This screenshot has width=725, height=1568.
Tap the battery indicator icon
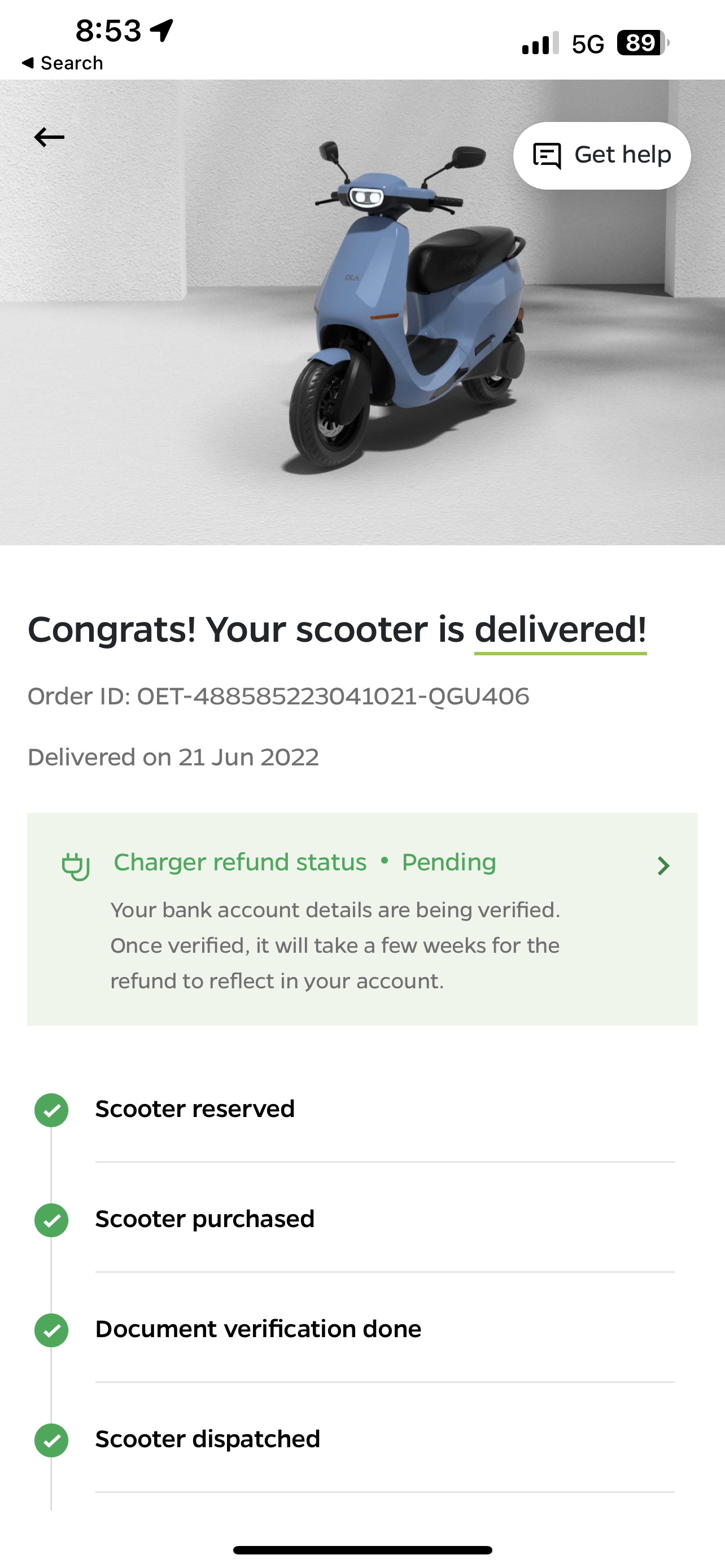643,43
